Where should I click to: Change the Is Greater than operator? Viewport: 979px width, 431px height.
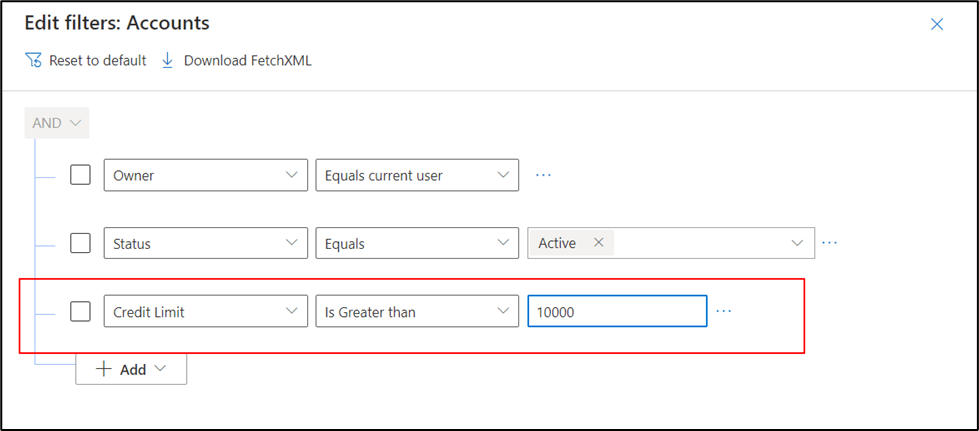pyautogui.click(x=417, y=312)
